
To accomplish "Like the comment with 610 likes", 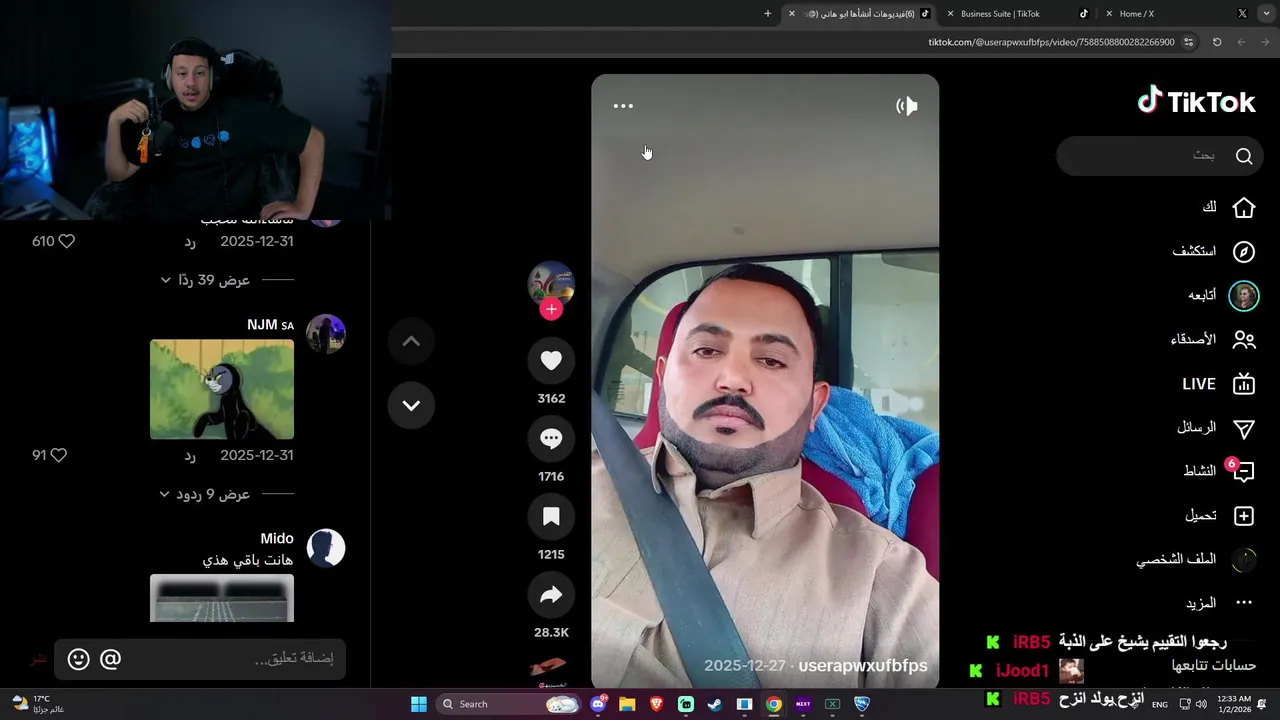I will [66, 241].
